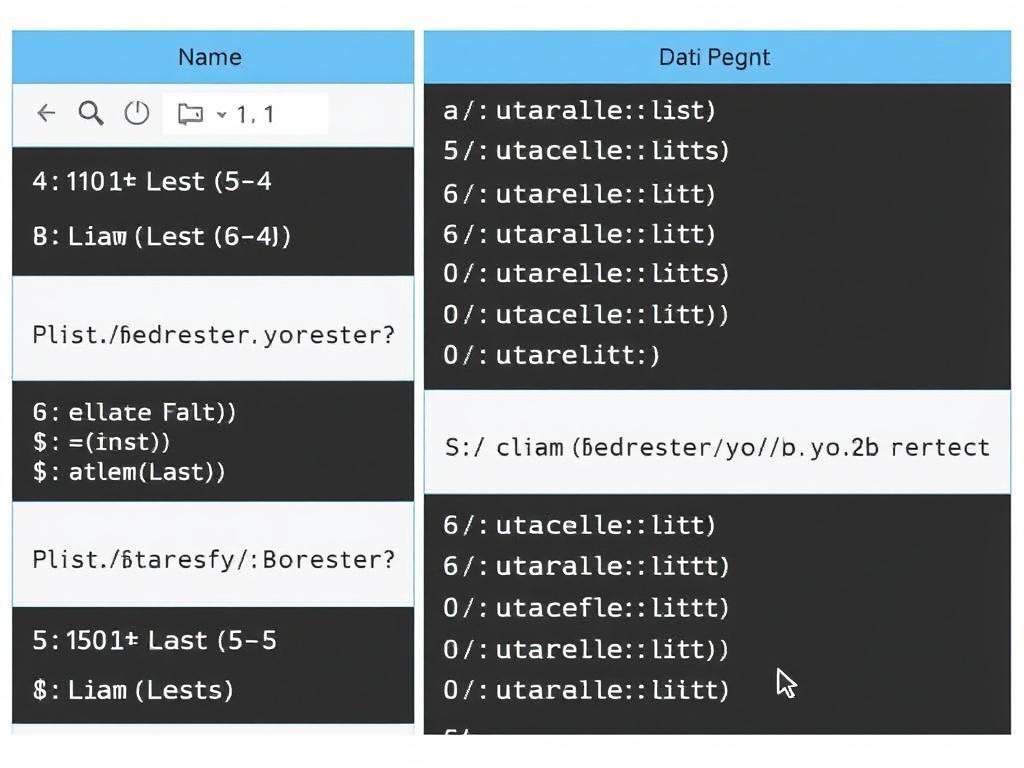Click the folder icon in toolbar
Screen dimensions: 1024x768
coord(190,114)
